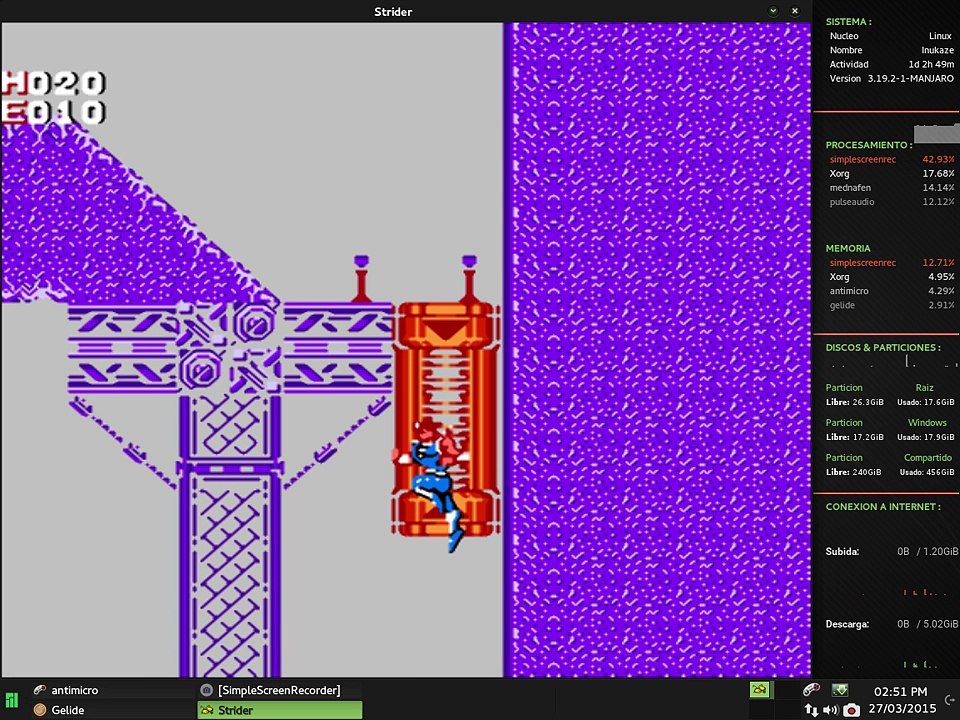This screenshot has height=720, width=960.
Task: Click the Subida upload stats line
Action: click(x=891, y=552)
